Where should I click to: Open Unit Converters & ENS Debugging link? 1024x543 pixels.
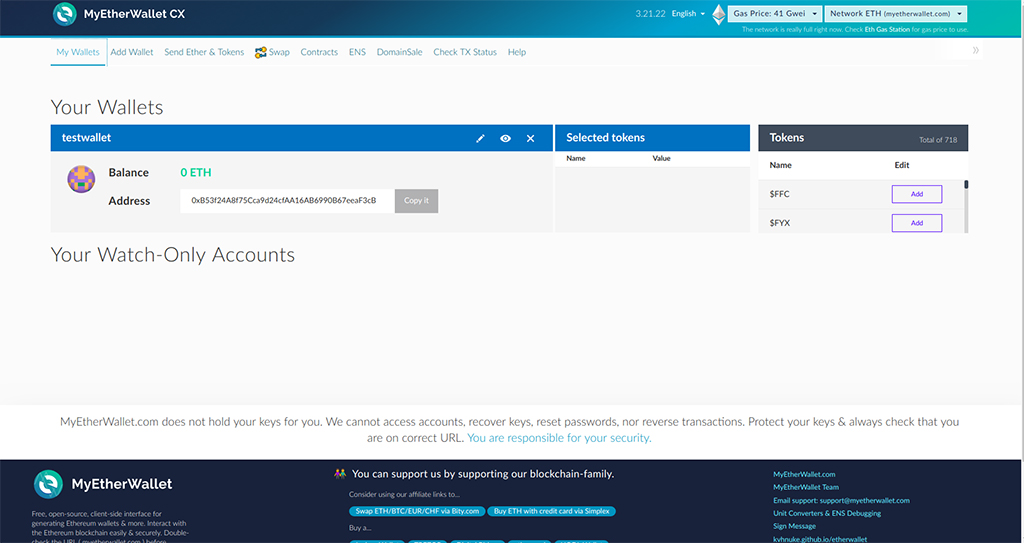827,513
